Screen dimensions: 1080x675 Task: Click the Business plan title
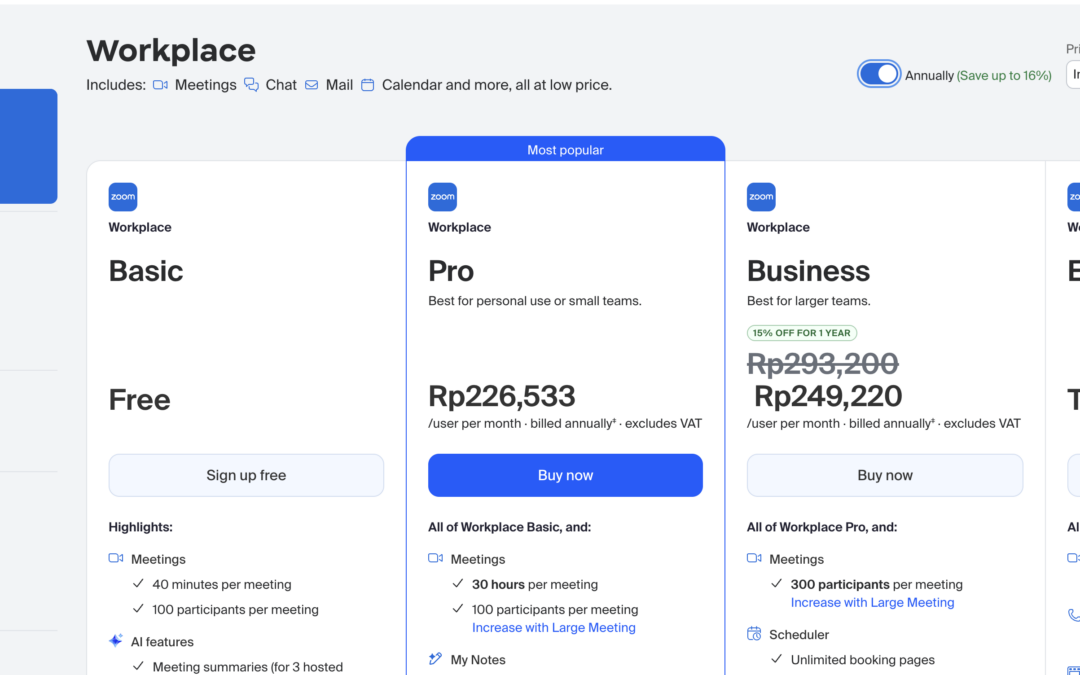[x=809, y=271]
